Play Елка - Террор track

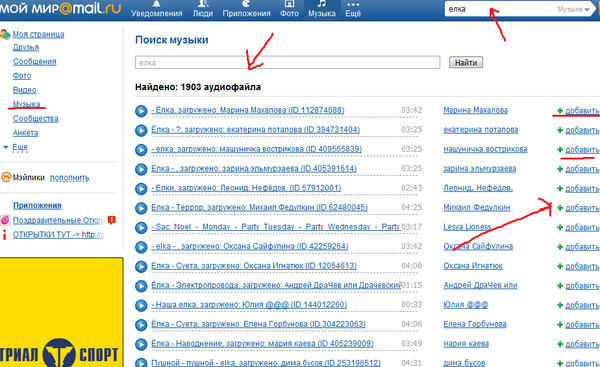click(x=141, y=208)
